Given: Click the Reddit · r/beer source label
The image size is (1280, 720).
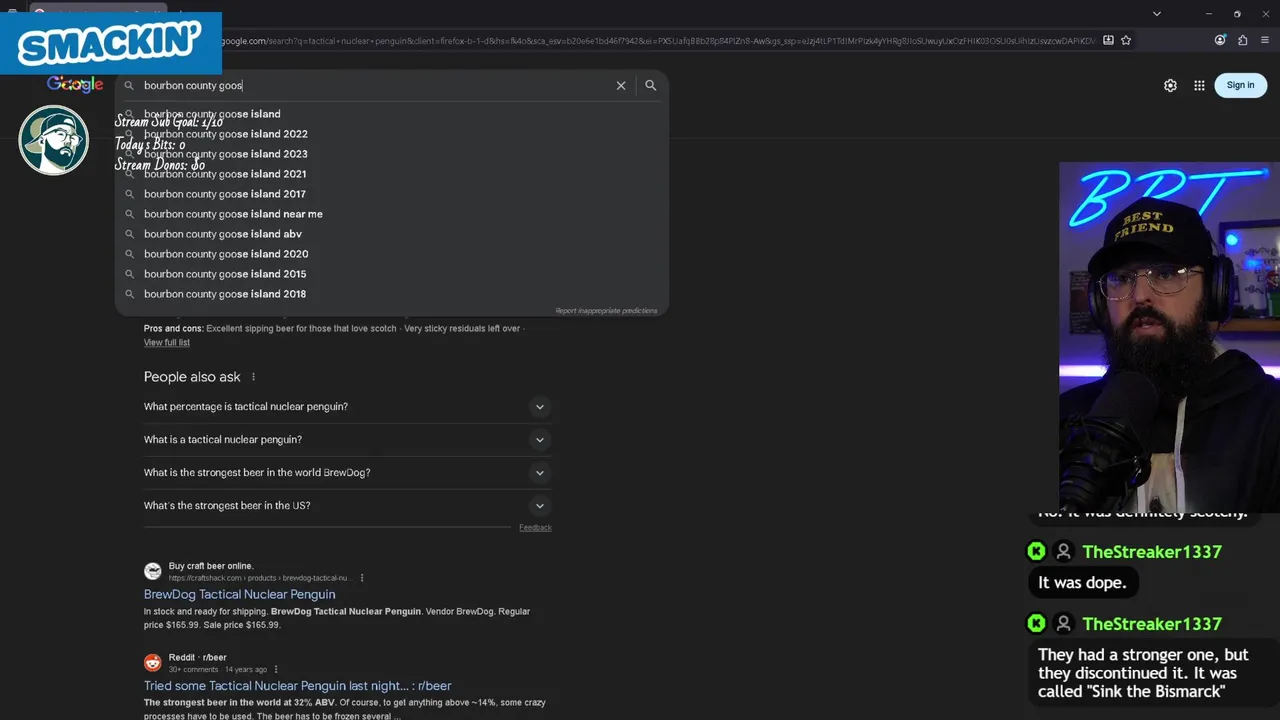Looking at the screenshot, I should click(x=198, y=658).
